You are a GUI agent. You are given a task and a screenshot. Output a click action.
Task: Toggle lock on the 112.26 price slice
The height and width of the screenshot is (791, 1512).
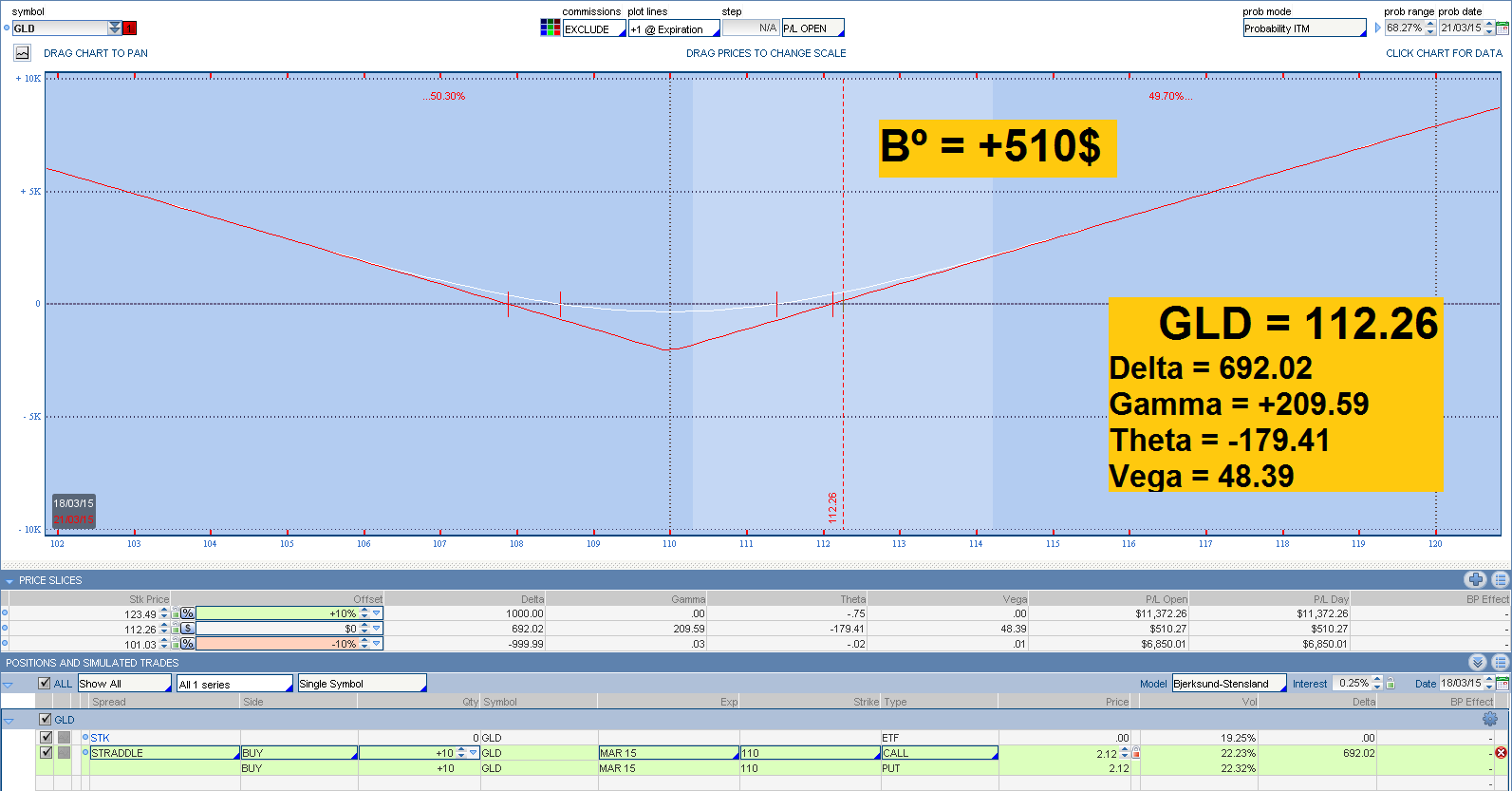[x=175, y=629]
